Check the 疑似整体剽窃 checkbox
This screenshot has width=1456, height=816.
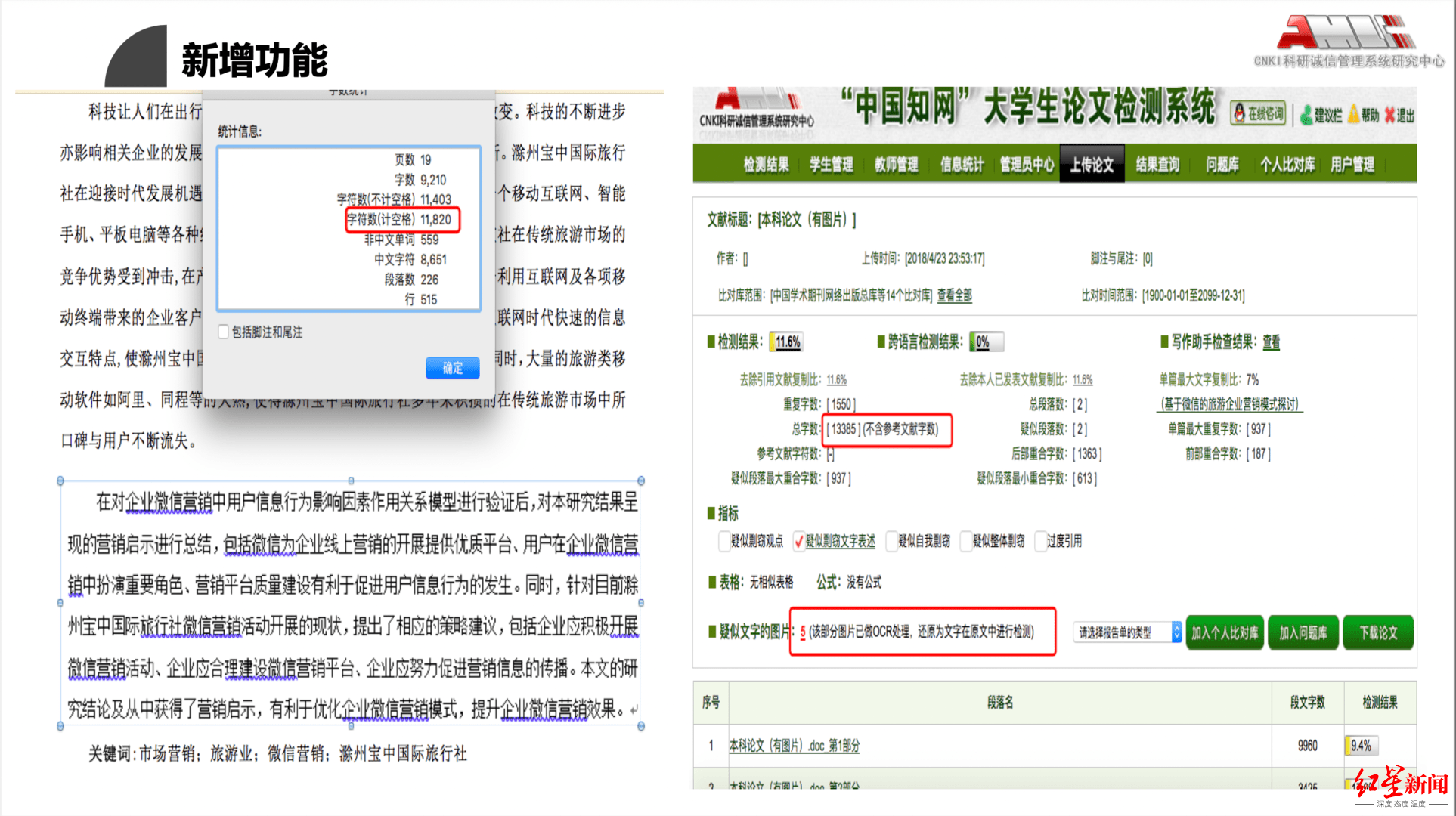coord(965,541)
